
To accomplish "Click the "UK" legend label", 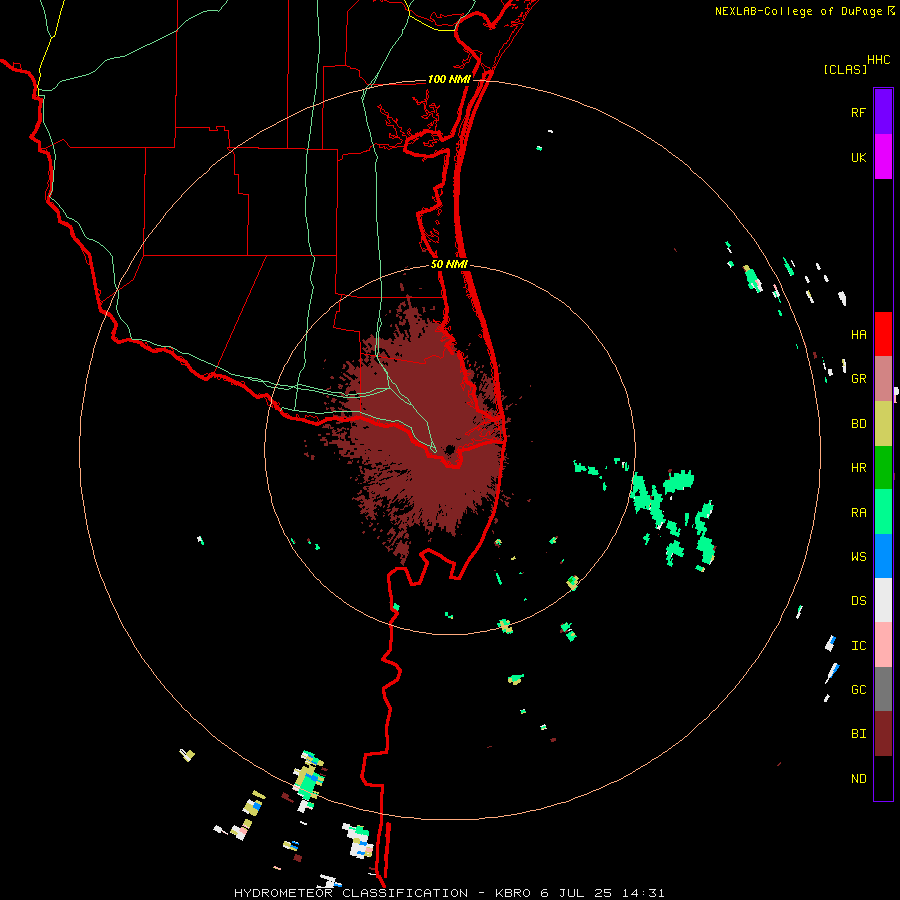I will click(x=858, y=157).
